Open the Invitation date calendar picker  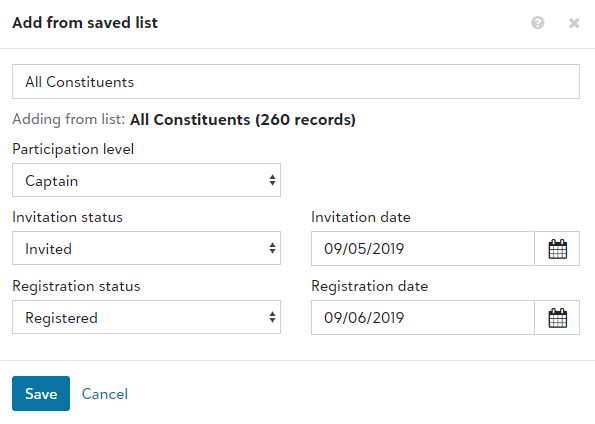(x=557, y=249)
